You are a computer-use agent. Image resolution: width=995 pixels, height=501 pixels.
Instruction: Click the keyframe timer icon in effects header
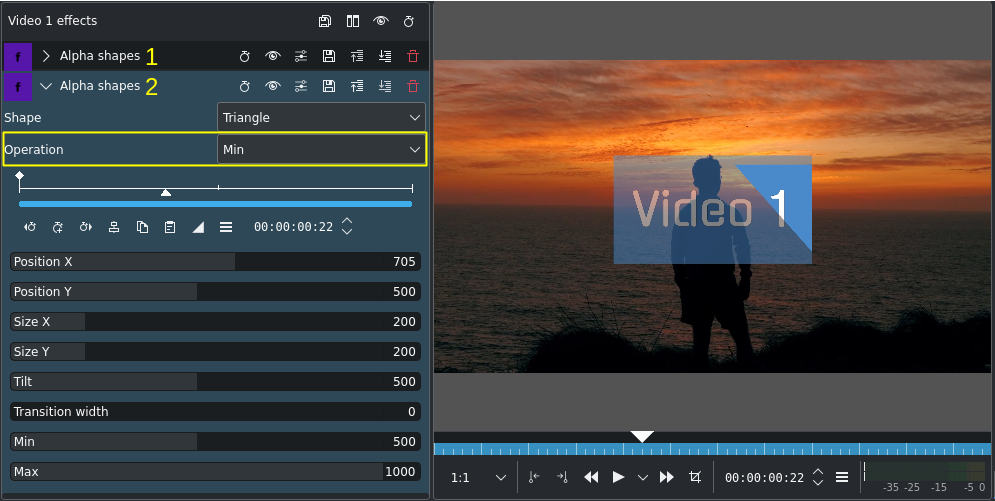[x=409, y=21]
